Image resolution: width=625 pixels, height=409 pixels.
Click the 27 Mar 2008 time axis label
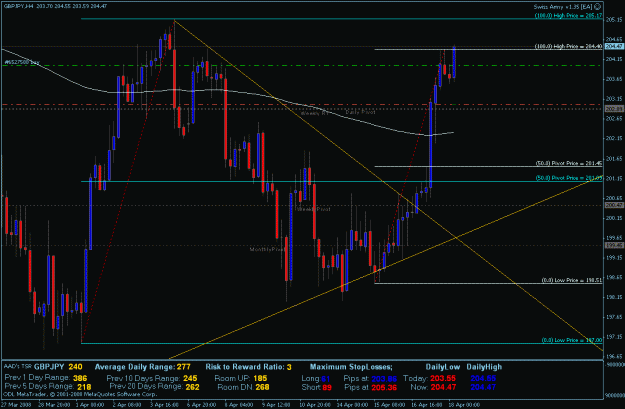15,405
